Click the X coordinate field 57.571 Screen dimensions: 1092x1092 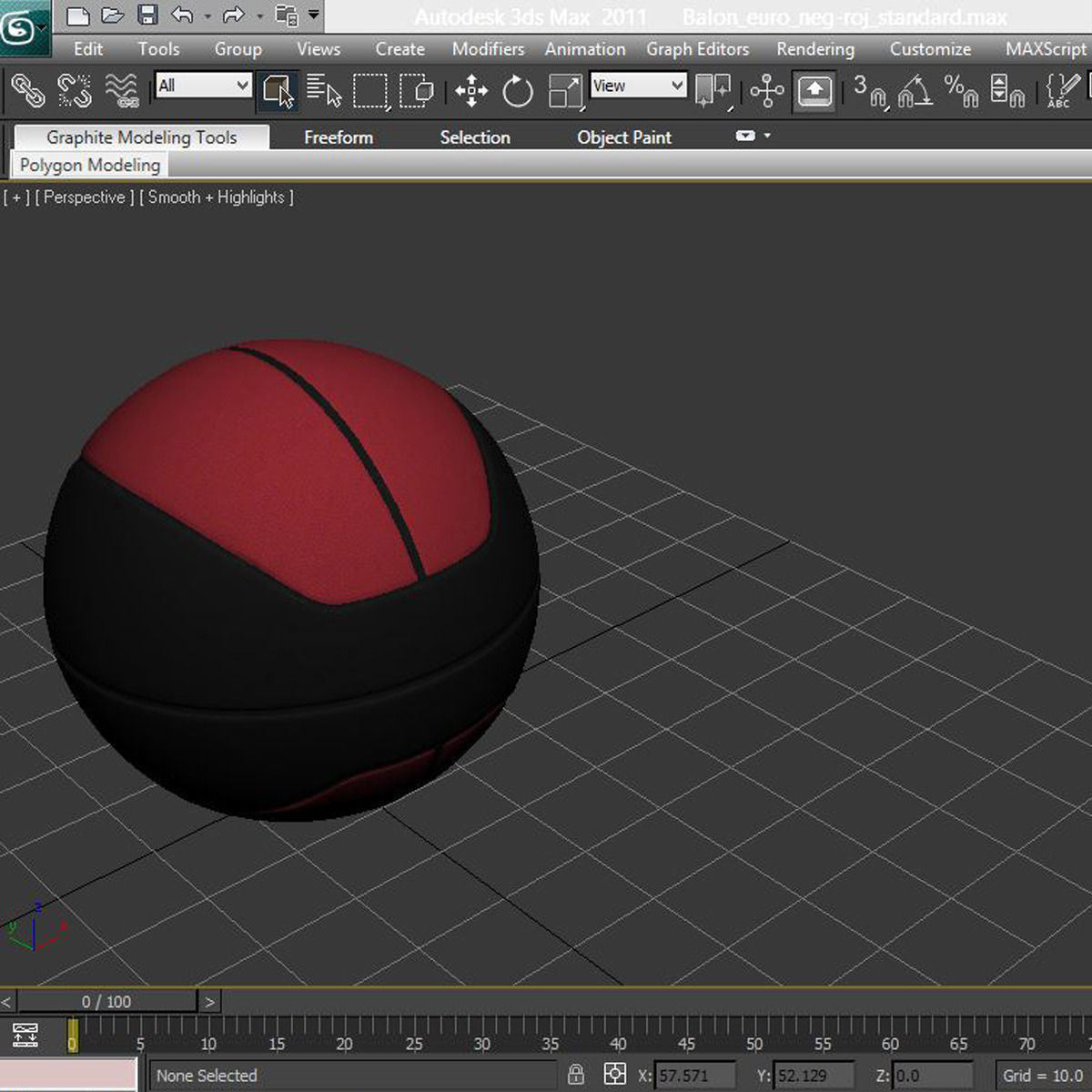[695, 1076]
